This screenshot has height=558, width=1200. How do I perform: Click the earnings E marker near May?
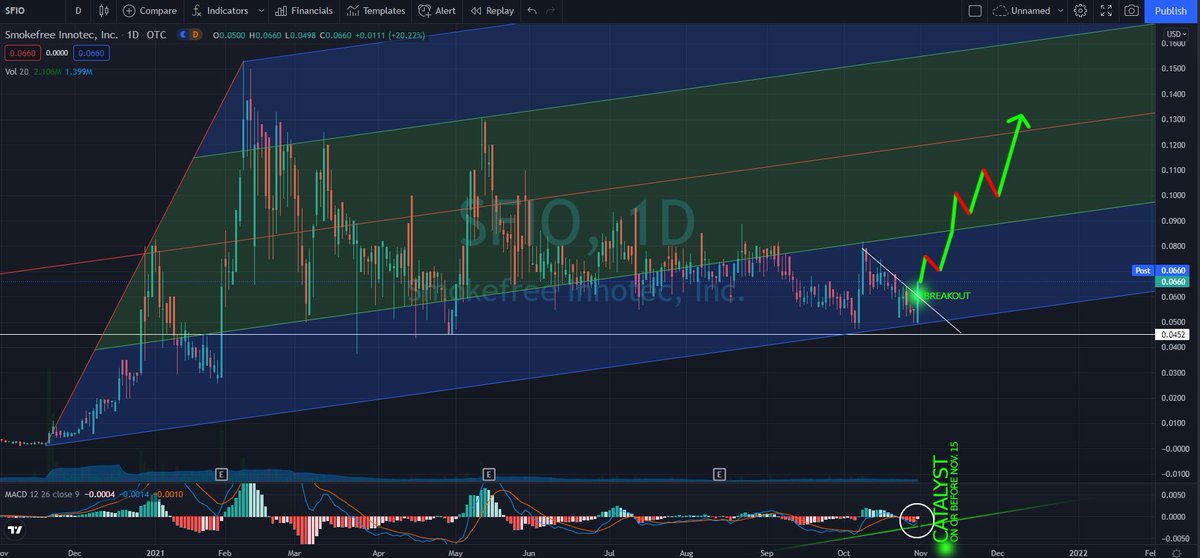coord(489,472)
